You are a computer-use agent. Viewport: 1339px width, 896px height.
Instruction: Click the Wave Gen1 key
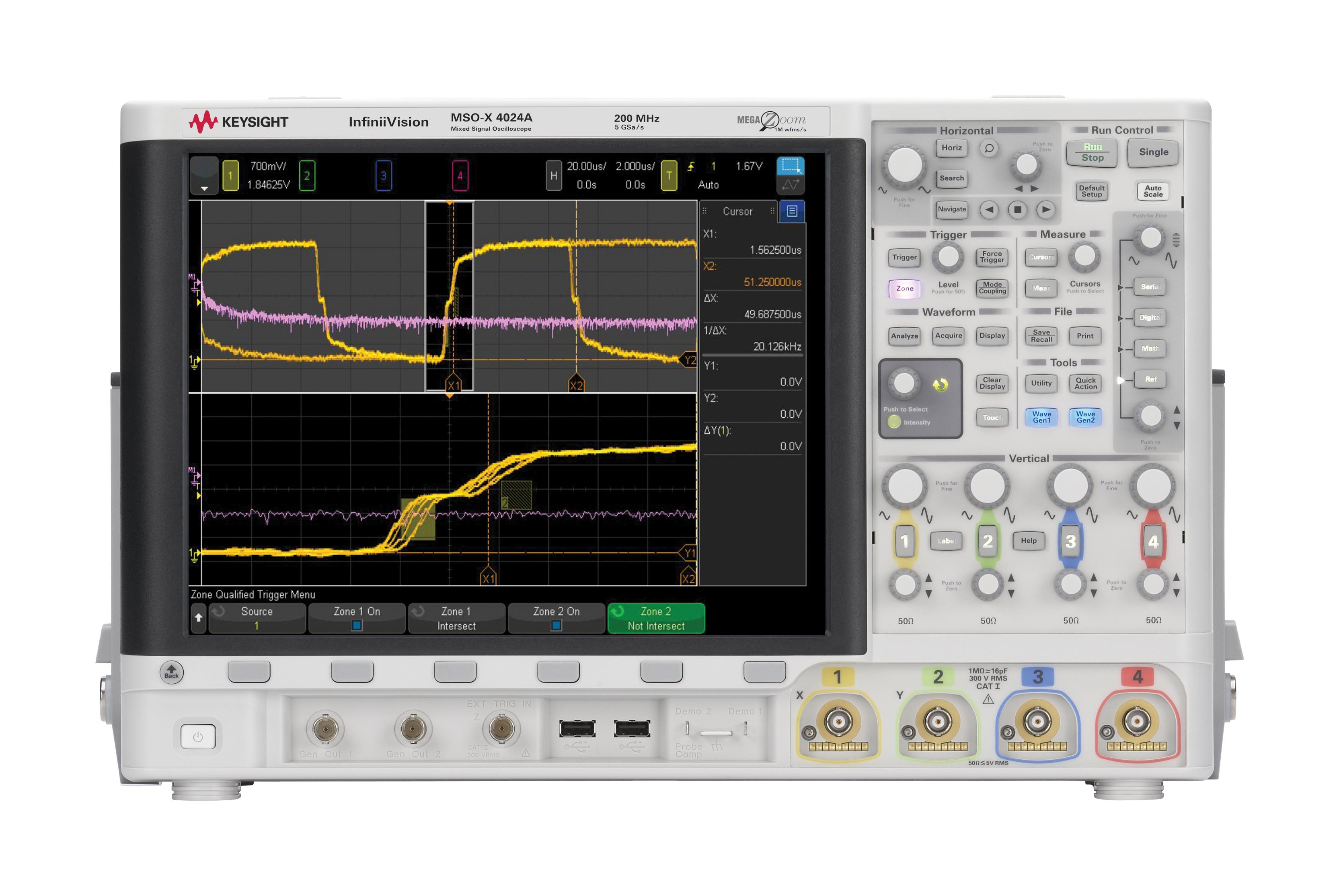(x=1041, y=417)
